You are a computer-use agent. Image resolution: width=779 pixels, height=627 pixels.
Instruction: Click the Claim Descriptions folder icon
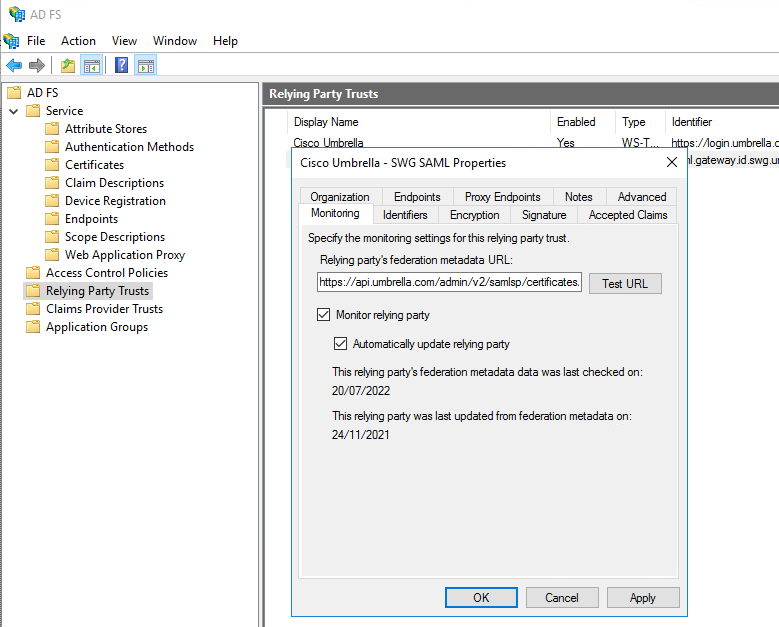coord(52,182)
